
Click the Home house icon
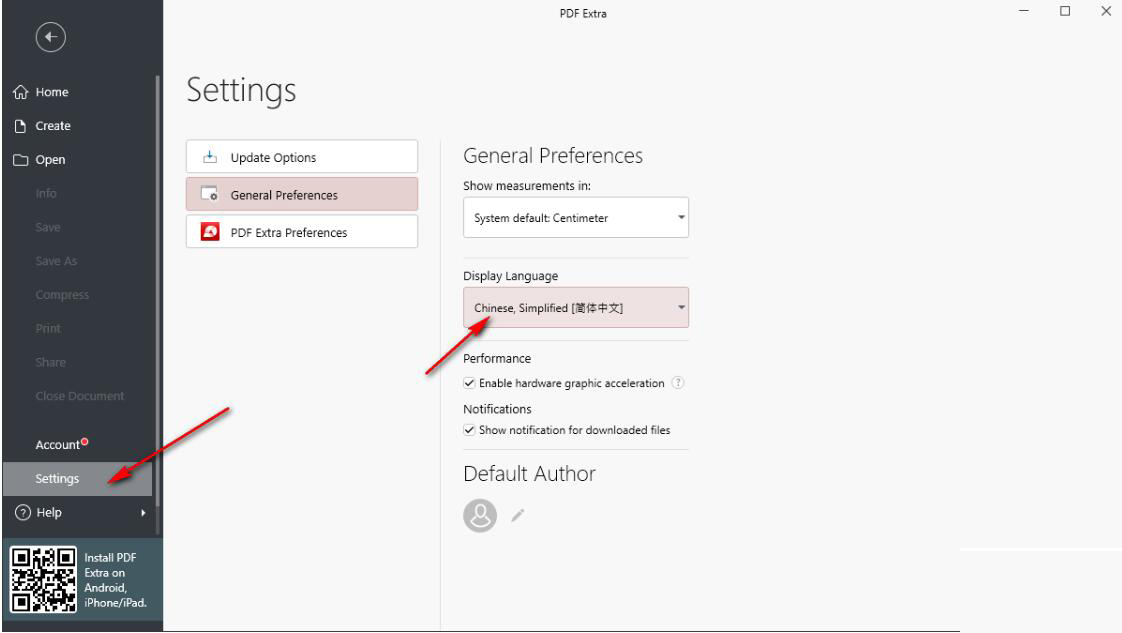[21, 92]
